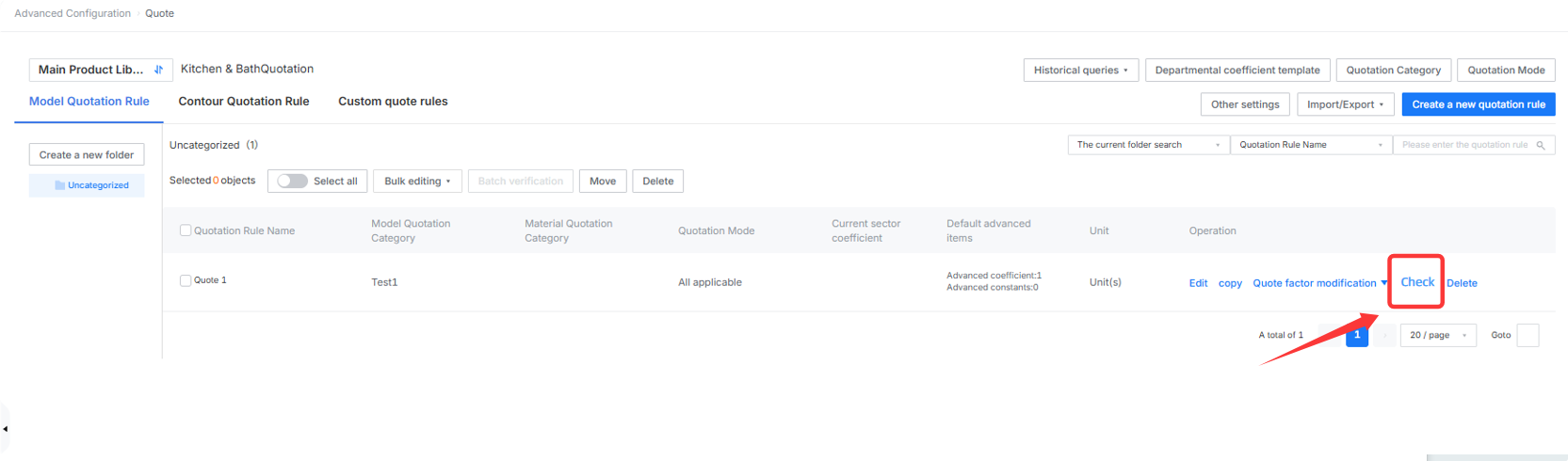Toggle the Select all switch
1568x461 pixels.
tap(292, 181)
